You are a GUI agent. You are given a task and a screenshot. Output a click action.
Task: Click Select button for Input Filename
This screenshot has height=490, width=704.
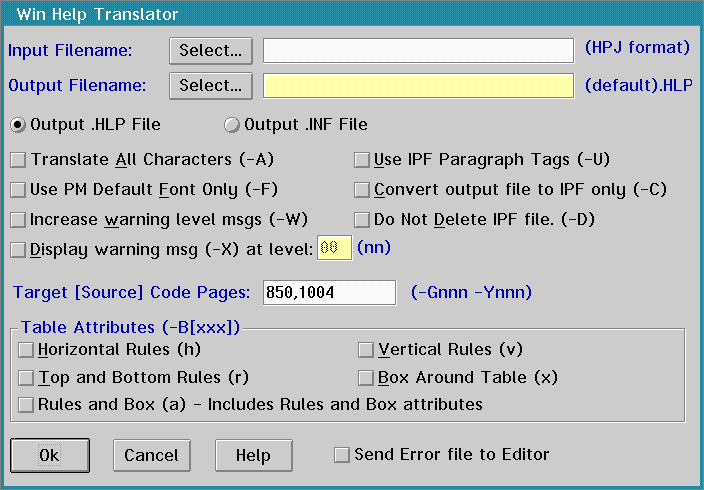tap(210, 50)
